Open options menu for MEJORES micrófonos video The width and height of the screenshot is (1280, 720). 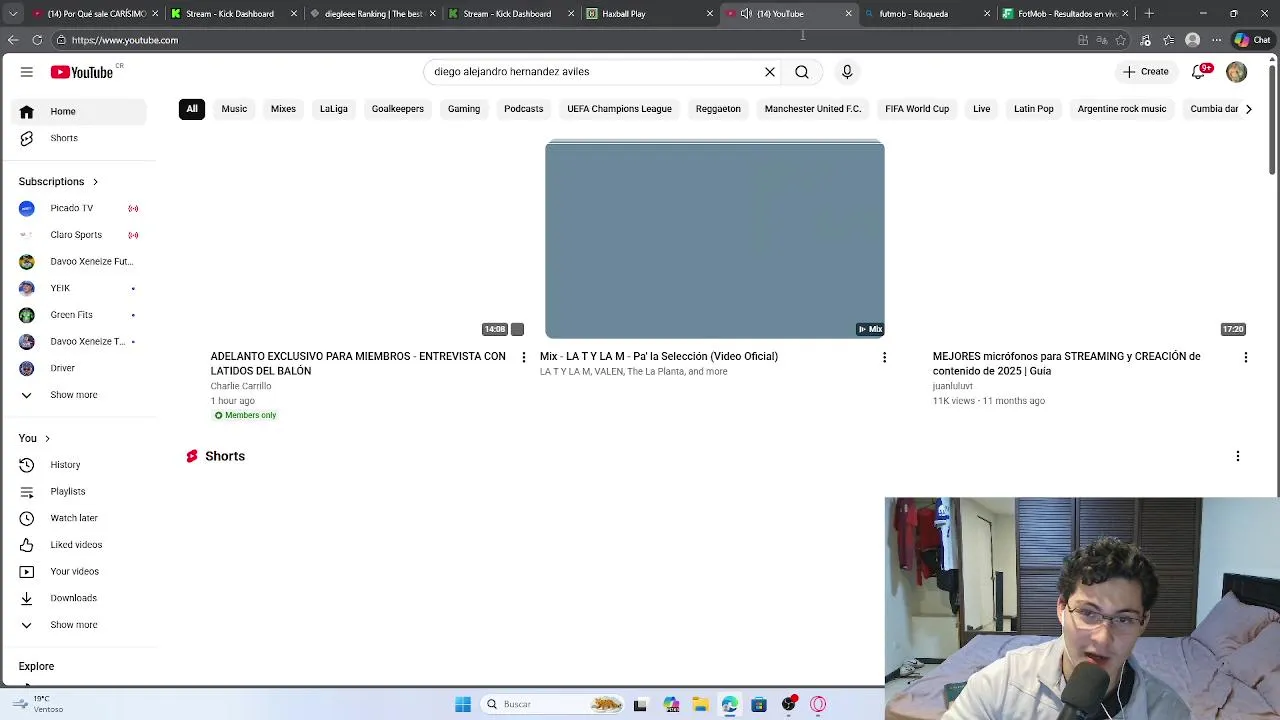click(x=1245, y=357)
